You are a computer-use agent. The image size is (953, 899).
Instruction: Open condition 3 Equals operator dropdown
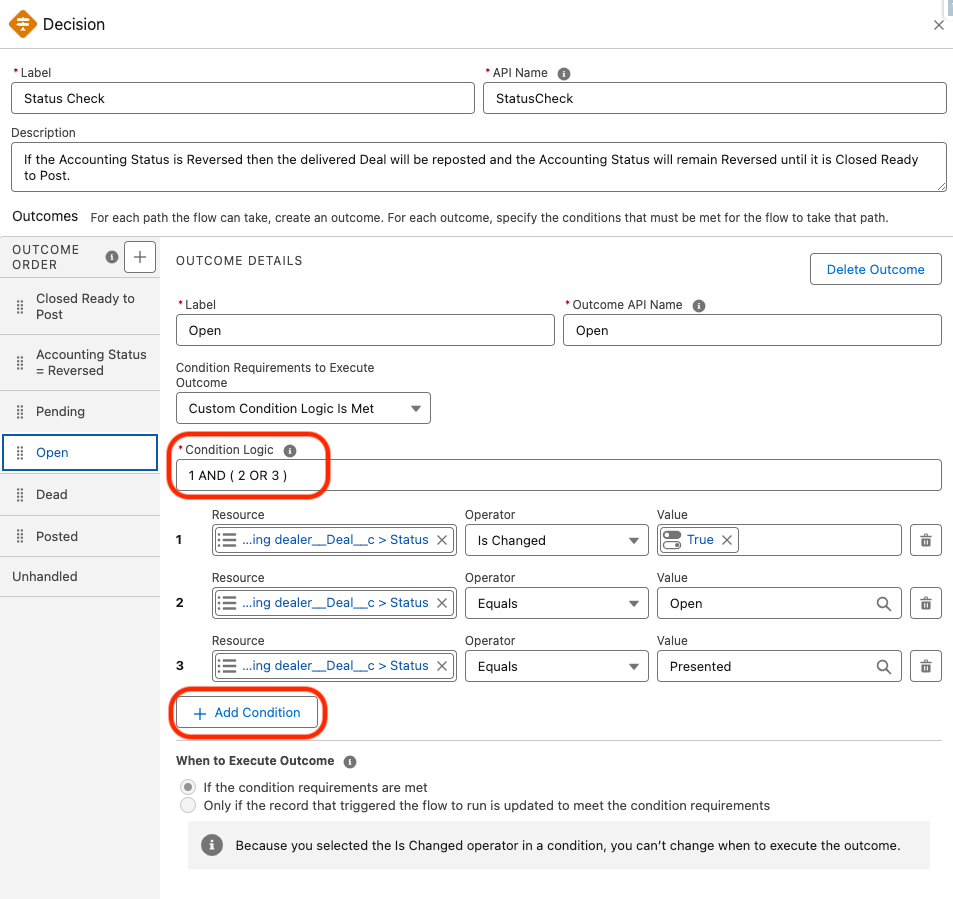(x=557, y=667)
